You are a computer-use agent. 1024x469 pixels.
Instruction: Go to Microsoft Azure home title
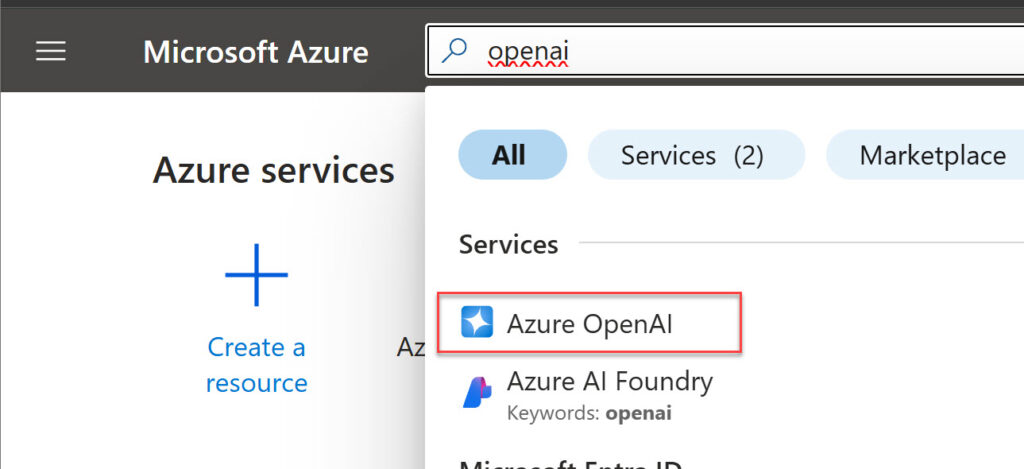click(x=255, y=52)
